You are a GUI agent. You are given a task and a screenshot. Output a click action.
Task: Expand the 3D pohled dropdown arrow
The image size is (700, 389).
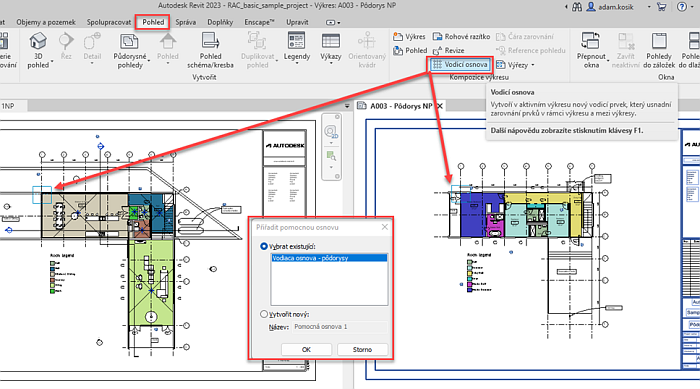(52, 62)
